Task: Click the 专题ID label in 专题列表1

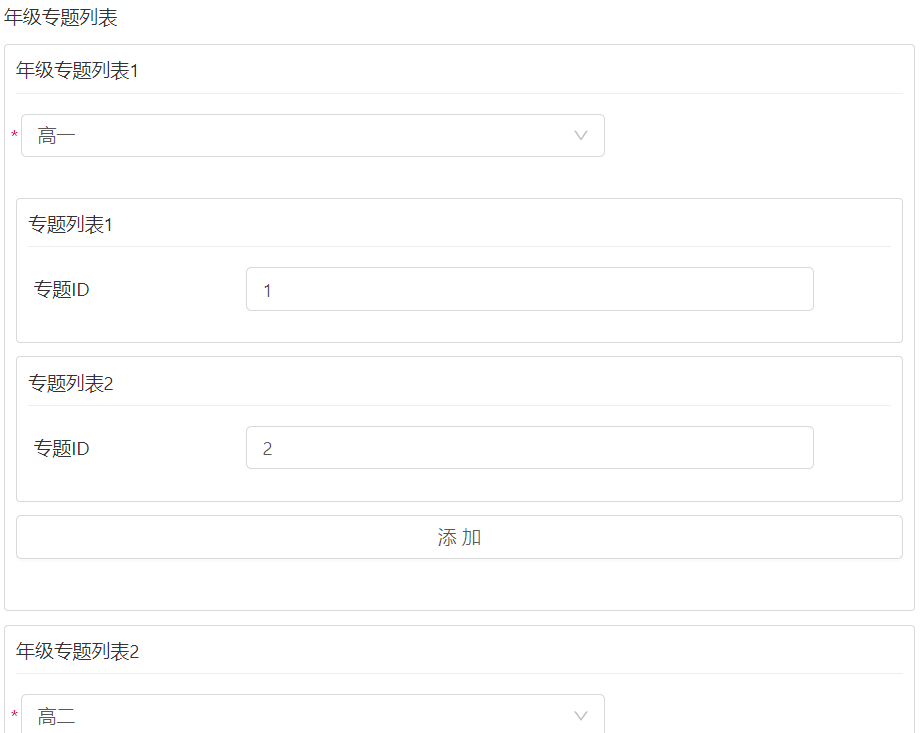Action: (62, 290)
